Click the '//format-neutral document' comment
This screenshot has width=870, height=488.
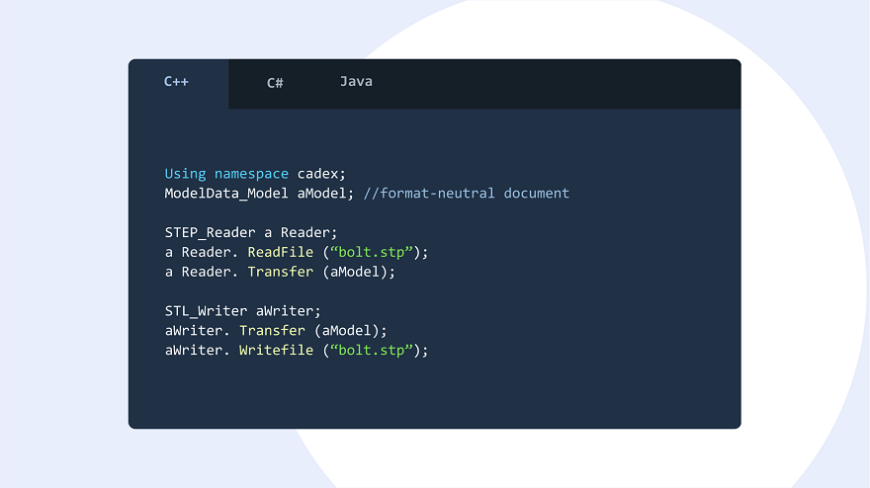tap(466, 193)
